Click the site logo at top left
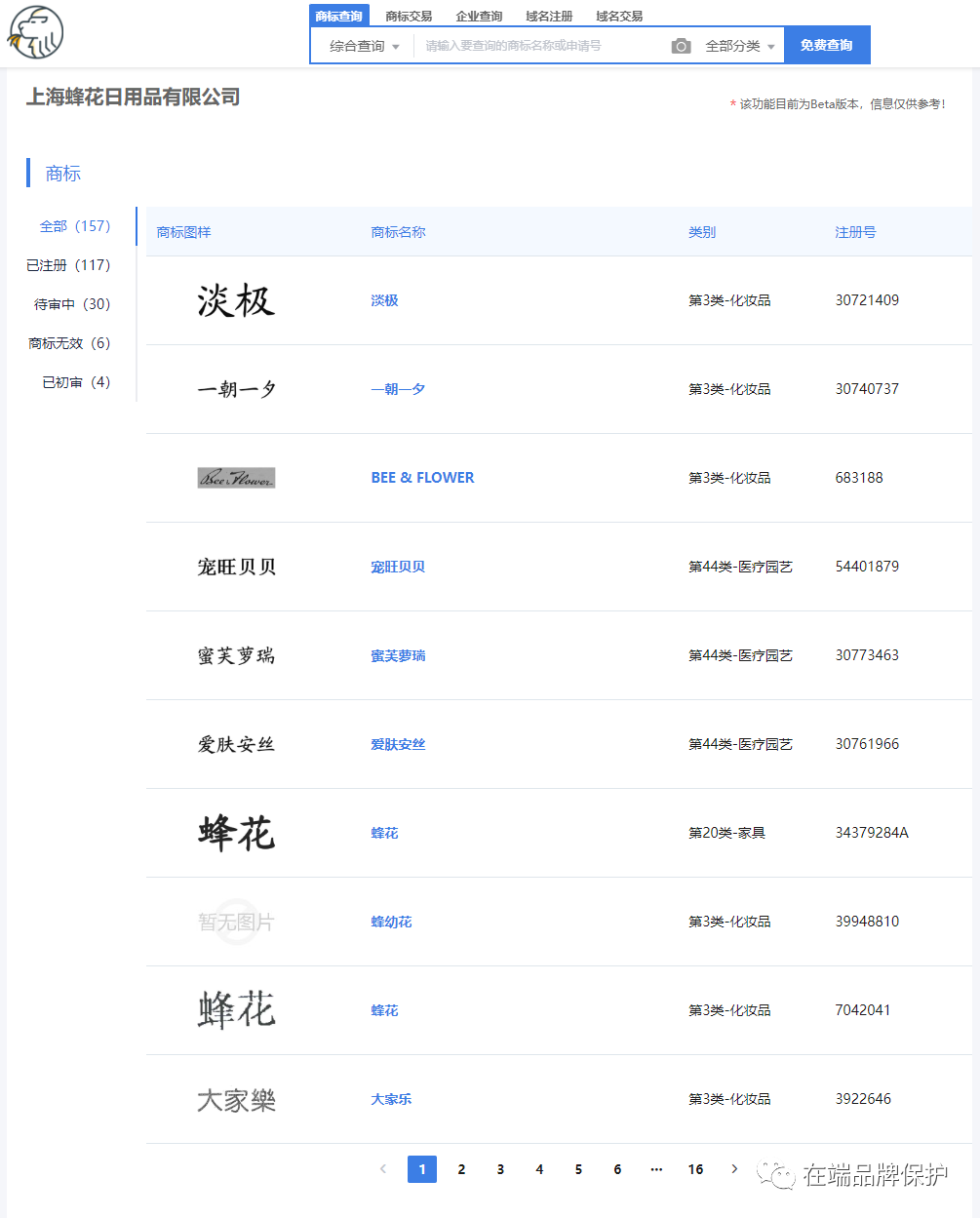 pyautogui.click(x=35, y=32)
